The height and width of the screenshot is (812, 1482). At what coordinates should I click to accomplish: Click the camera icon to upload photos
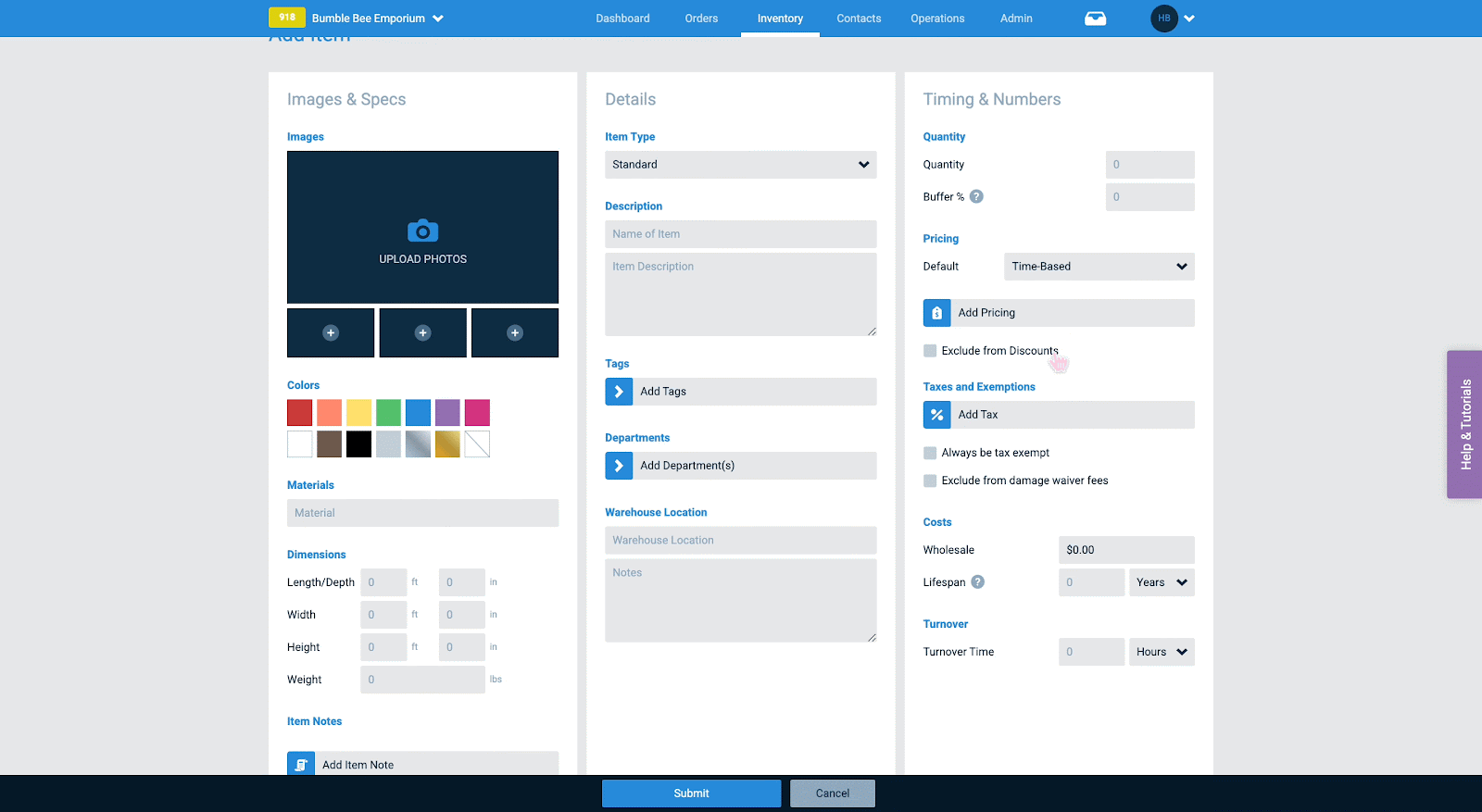(422, 231)
